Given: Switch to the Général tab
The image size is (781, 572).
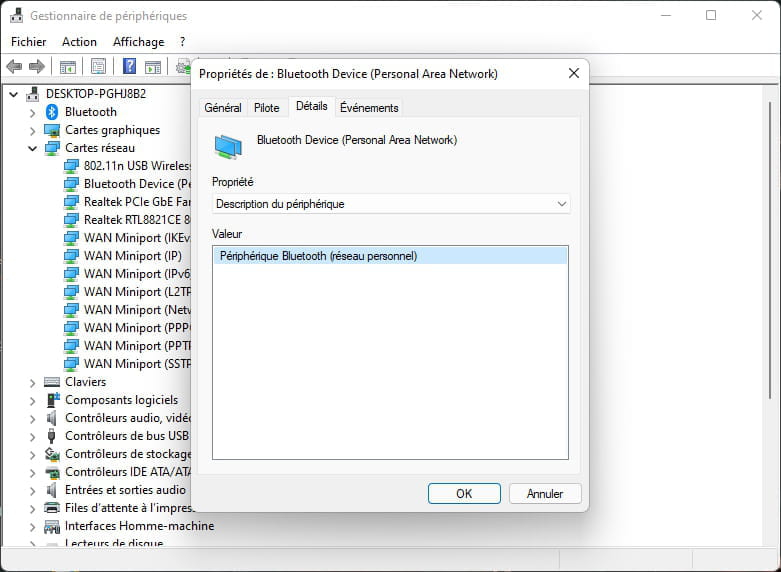Looking at the screenshot, I should [223, 108].
